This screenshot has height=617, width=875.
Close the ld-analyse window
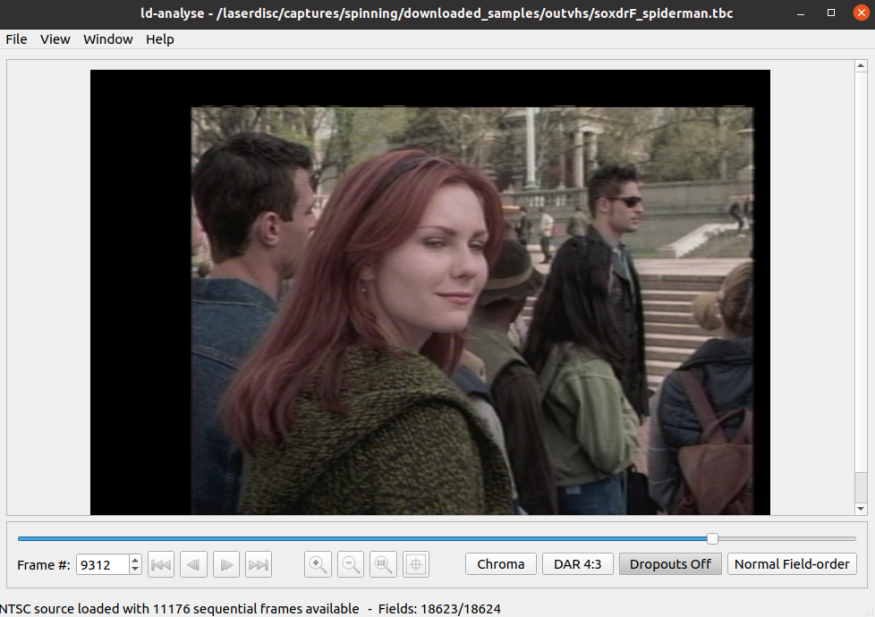click(861, 13)
